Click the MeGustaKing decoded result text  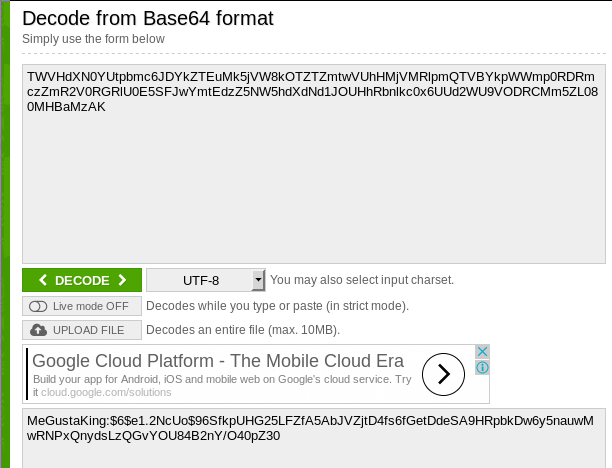[310, 428]
